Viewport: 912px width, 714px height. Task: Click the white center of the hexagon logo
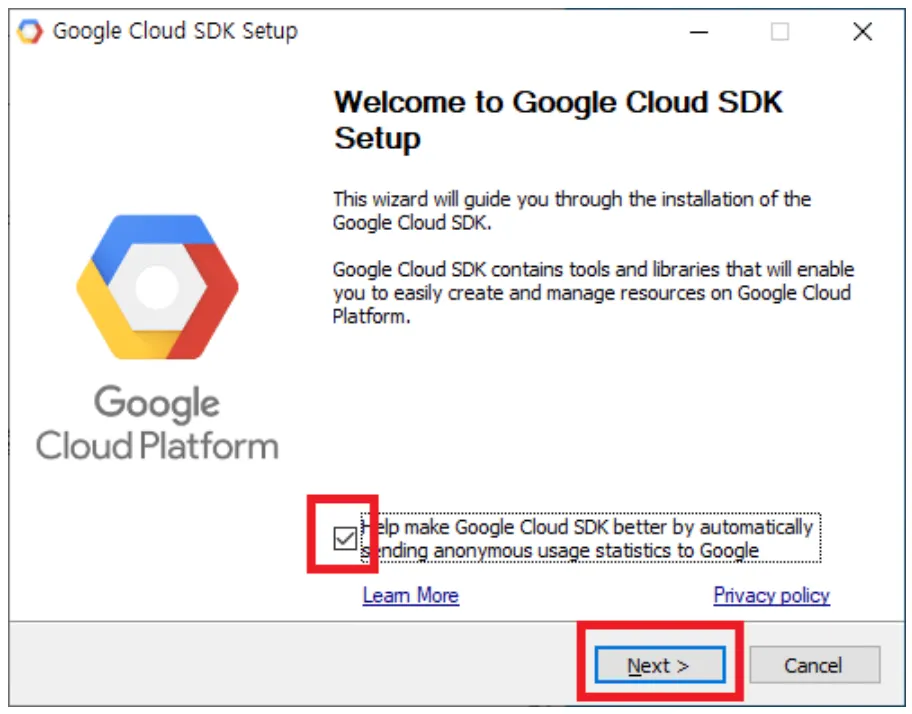tap(157, 288)
